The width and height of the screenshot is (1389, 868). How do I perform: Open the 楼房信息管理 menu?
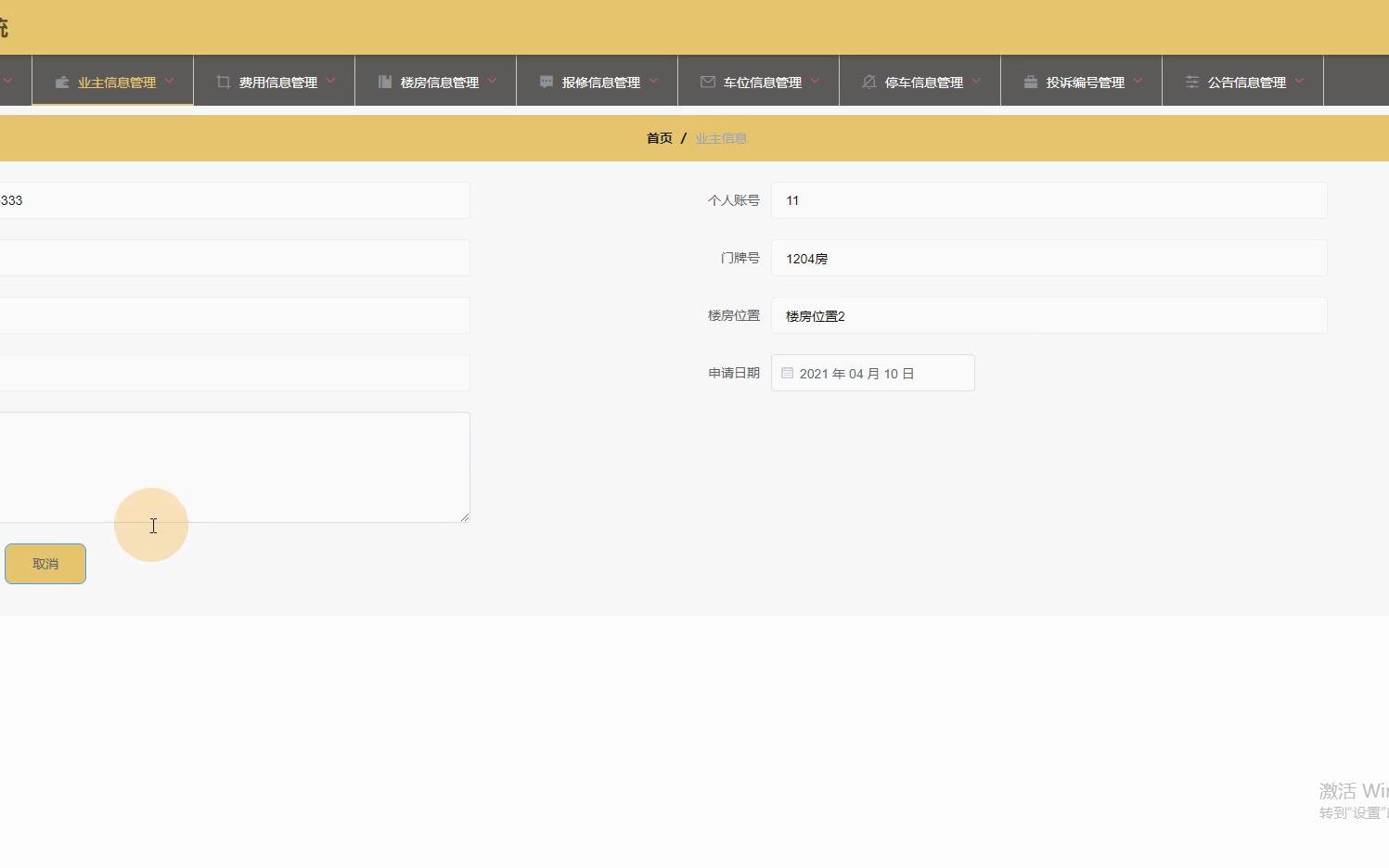coord(436,82)
